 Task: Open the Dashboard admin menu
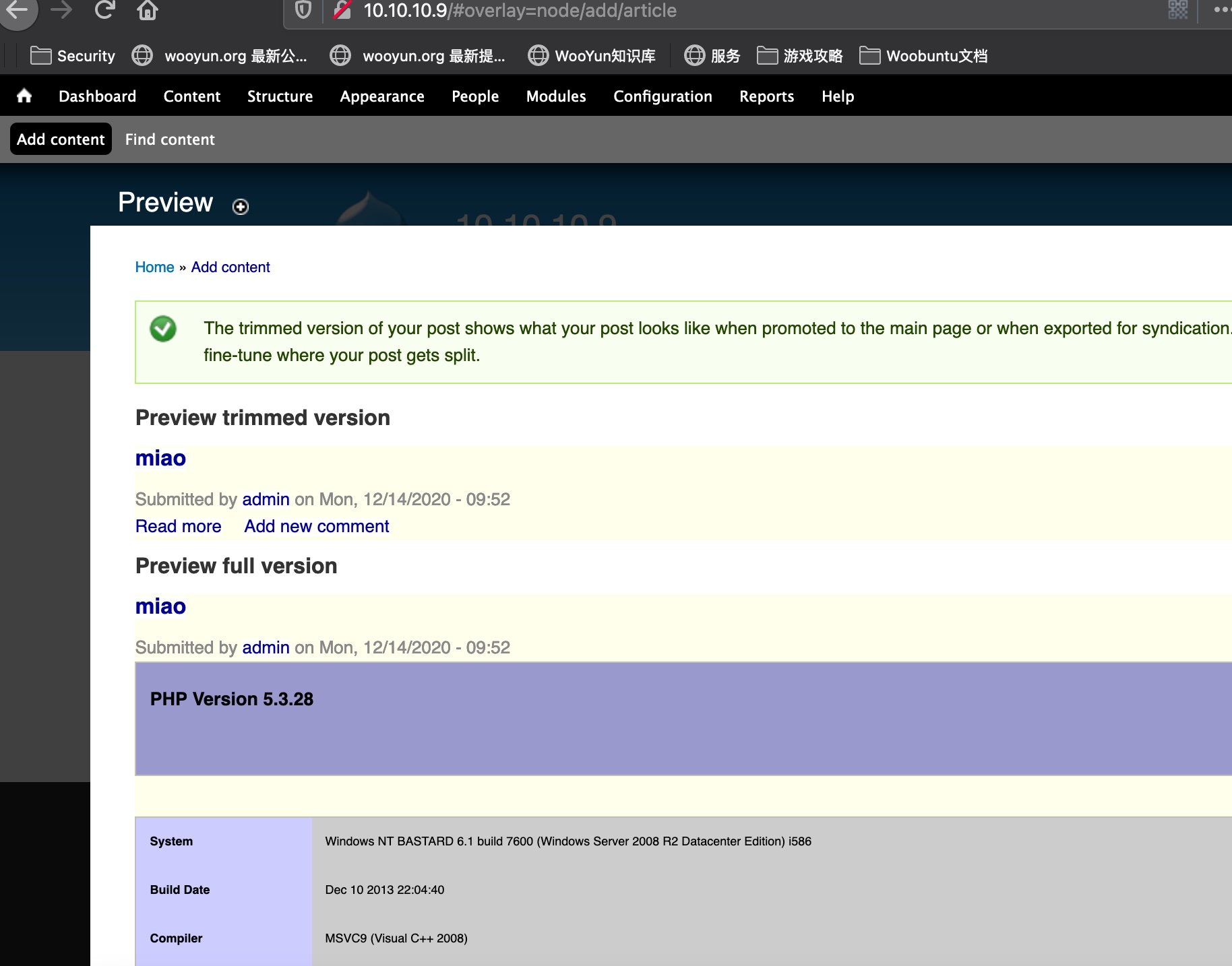coord(97,96)
